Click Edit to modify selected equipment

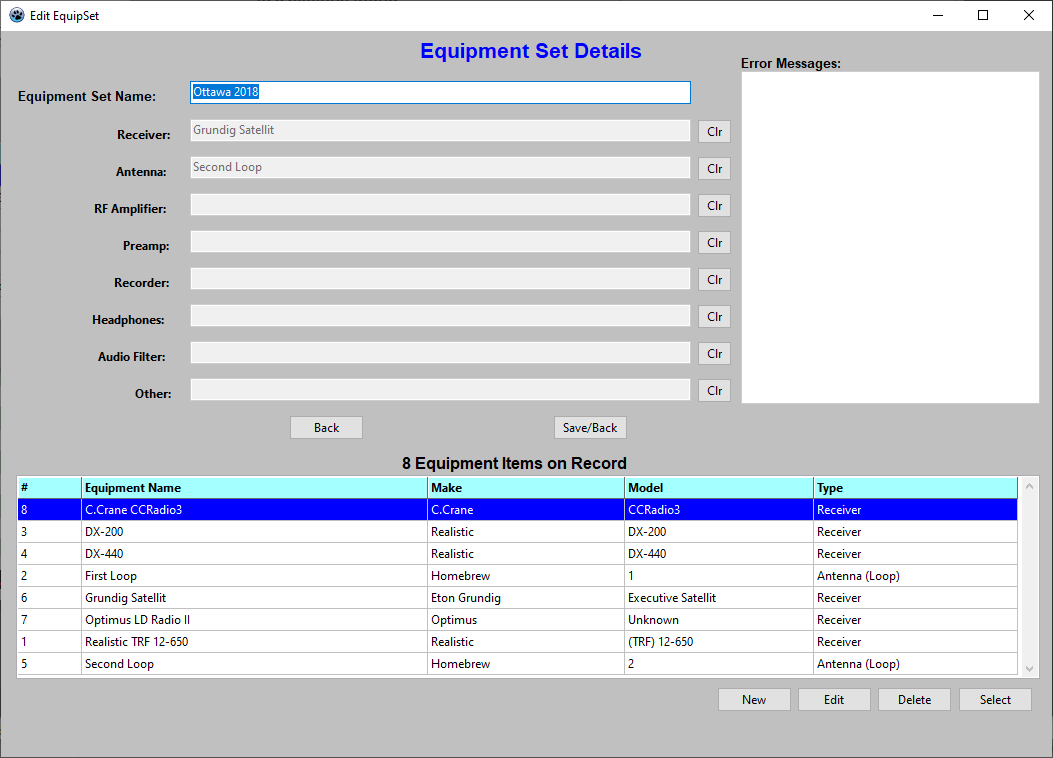(x=834, y=700)
